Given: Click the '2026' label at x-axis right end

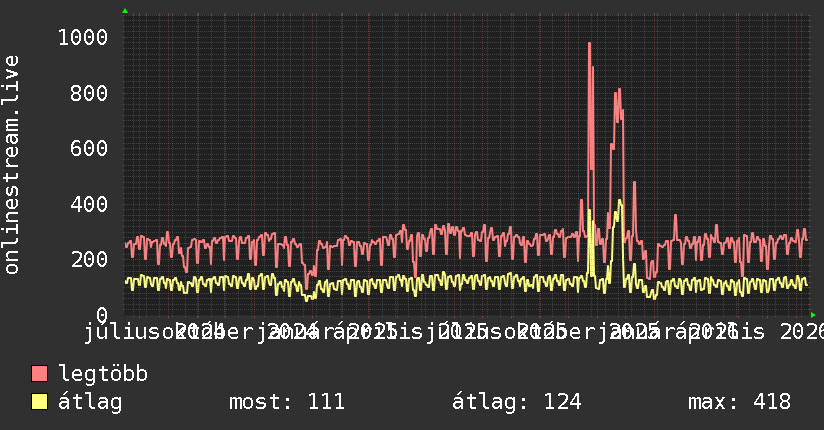Looking at the screenshot, I should pyautogui.click(x=802, y=332).
